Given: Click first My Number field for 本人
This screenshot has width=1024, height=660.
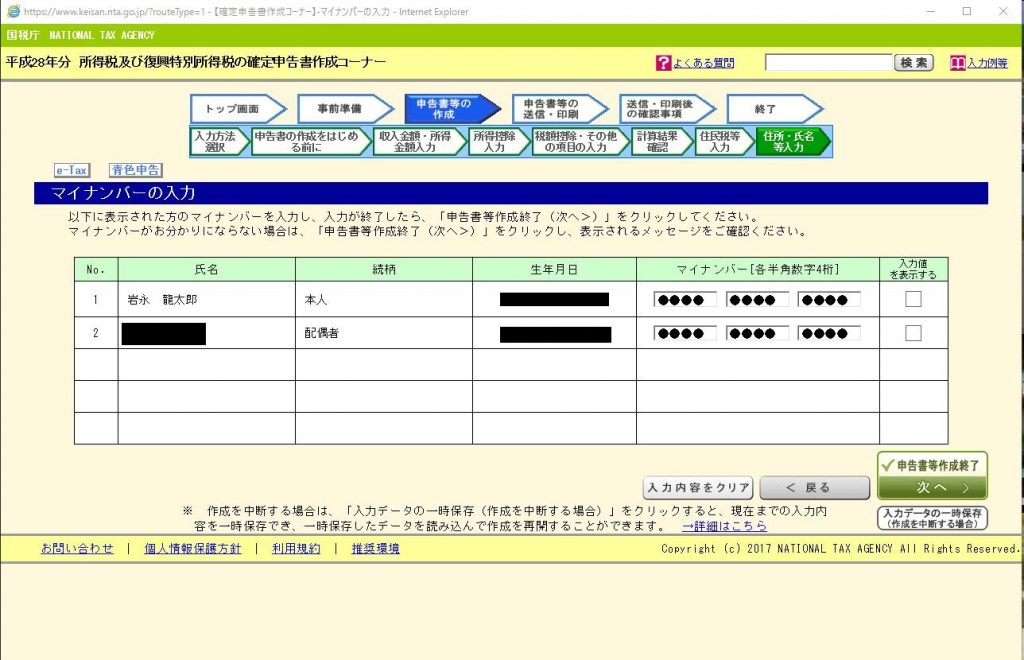Looking at the screenshot, I should 685,300.
